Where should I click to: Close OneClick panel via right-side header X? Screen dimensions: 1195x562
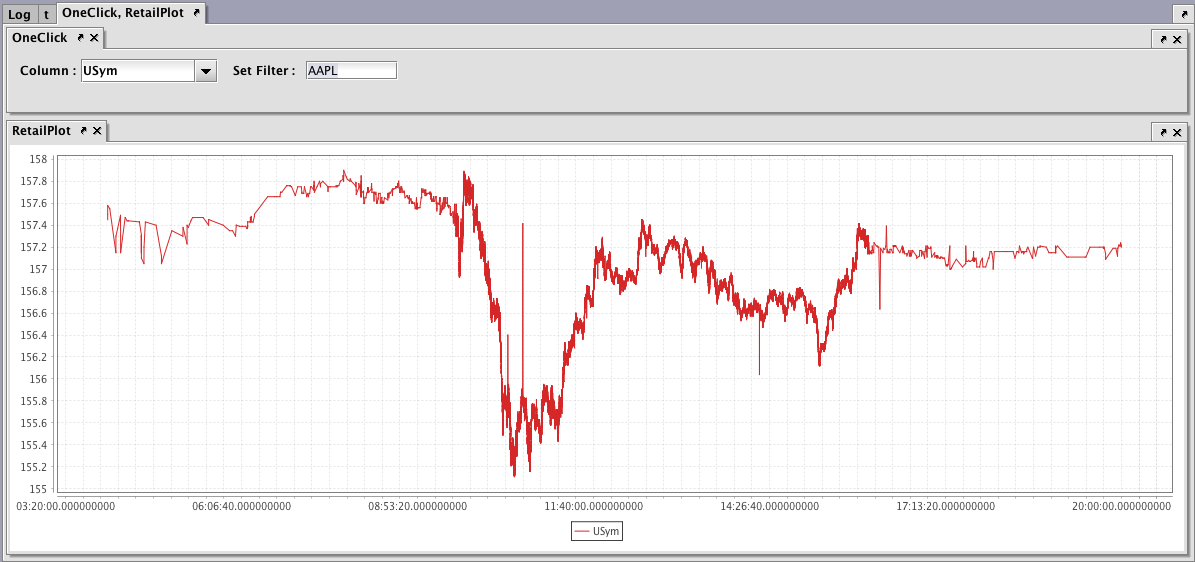tap(1177, 39)
